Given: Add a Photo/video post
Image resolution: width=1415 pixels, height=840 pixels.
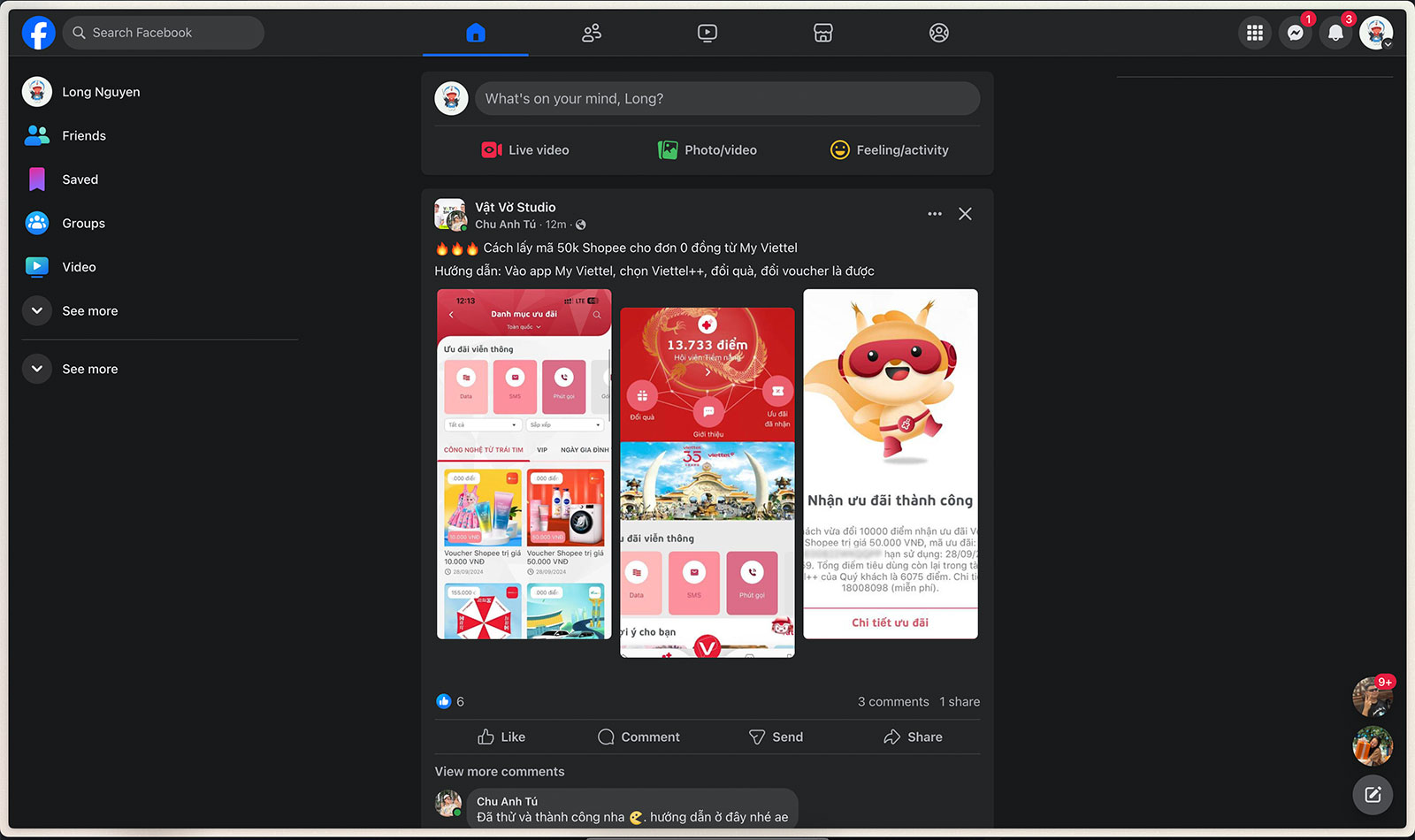Looking at the screenshot, I should (707, 149).
